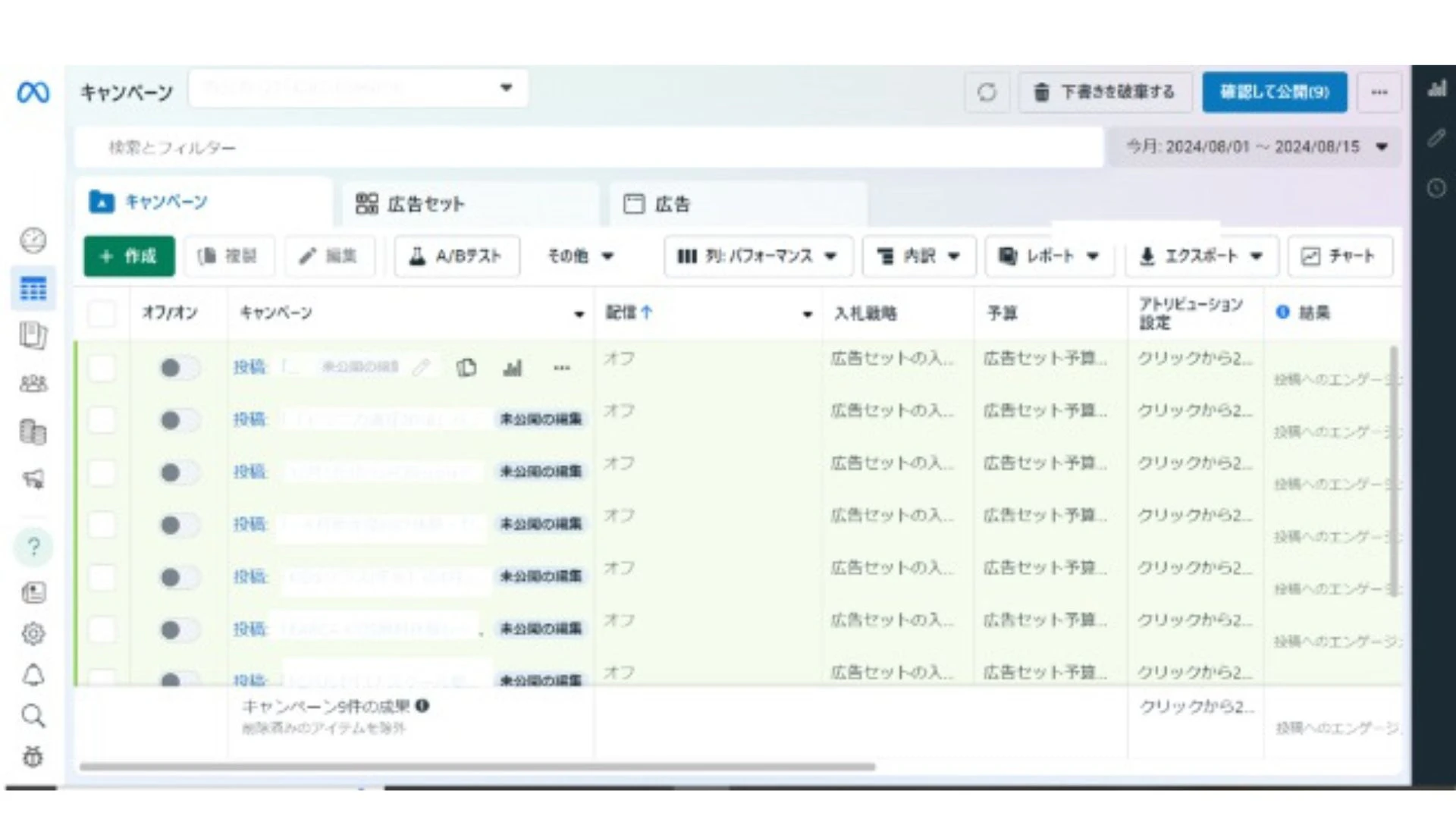Open the notifications bell in sidebar
This screenshot has width=1456, height=819.
33,674
